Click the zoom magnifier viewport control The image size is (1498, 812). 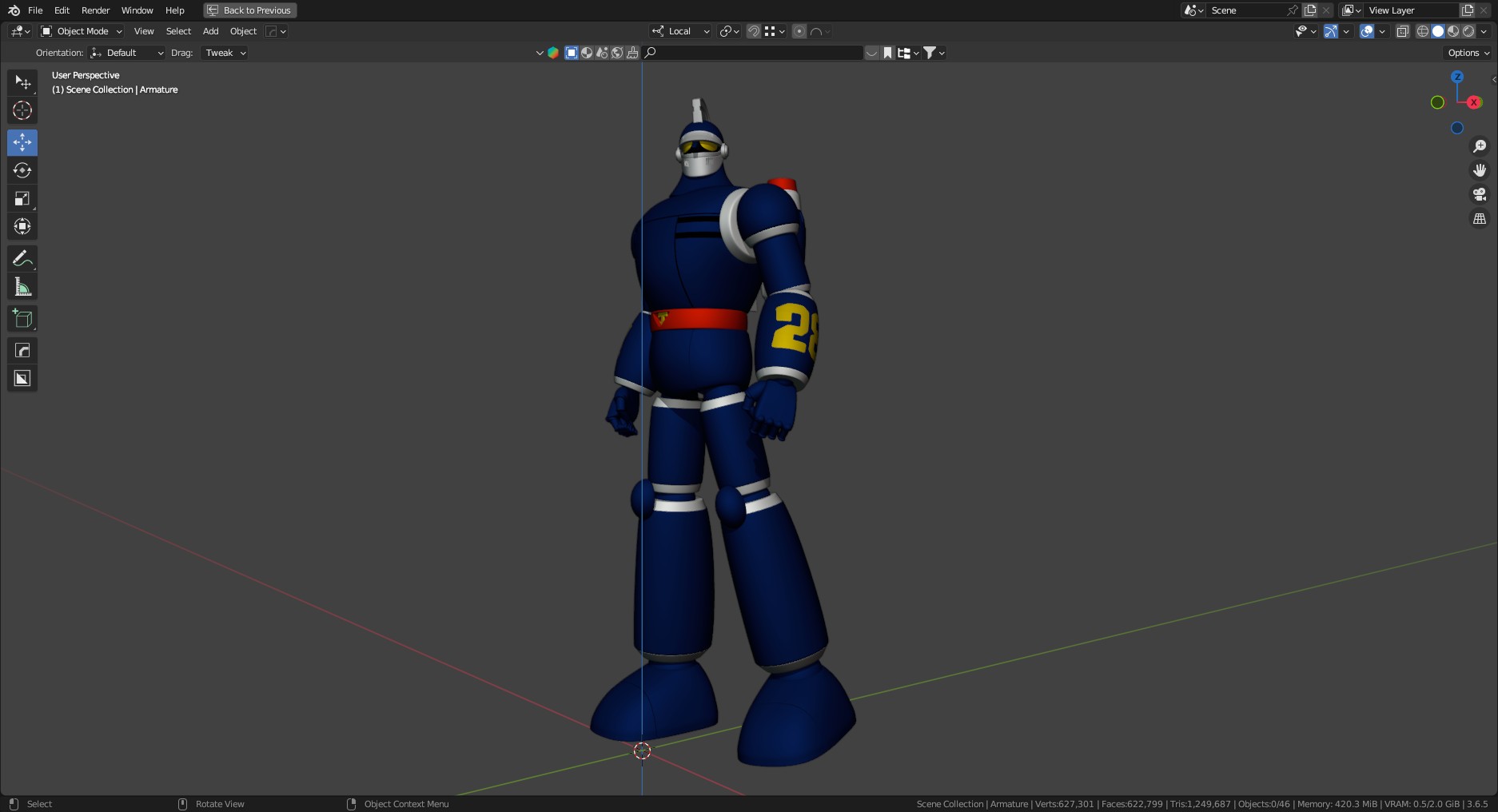point(1480,146)
